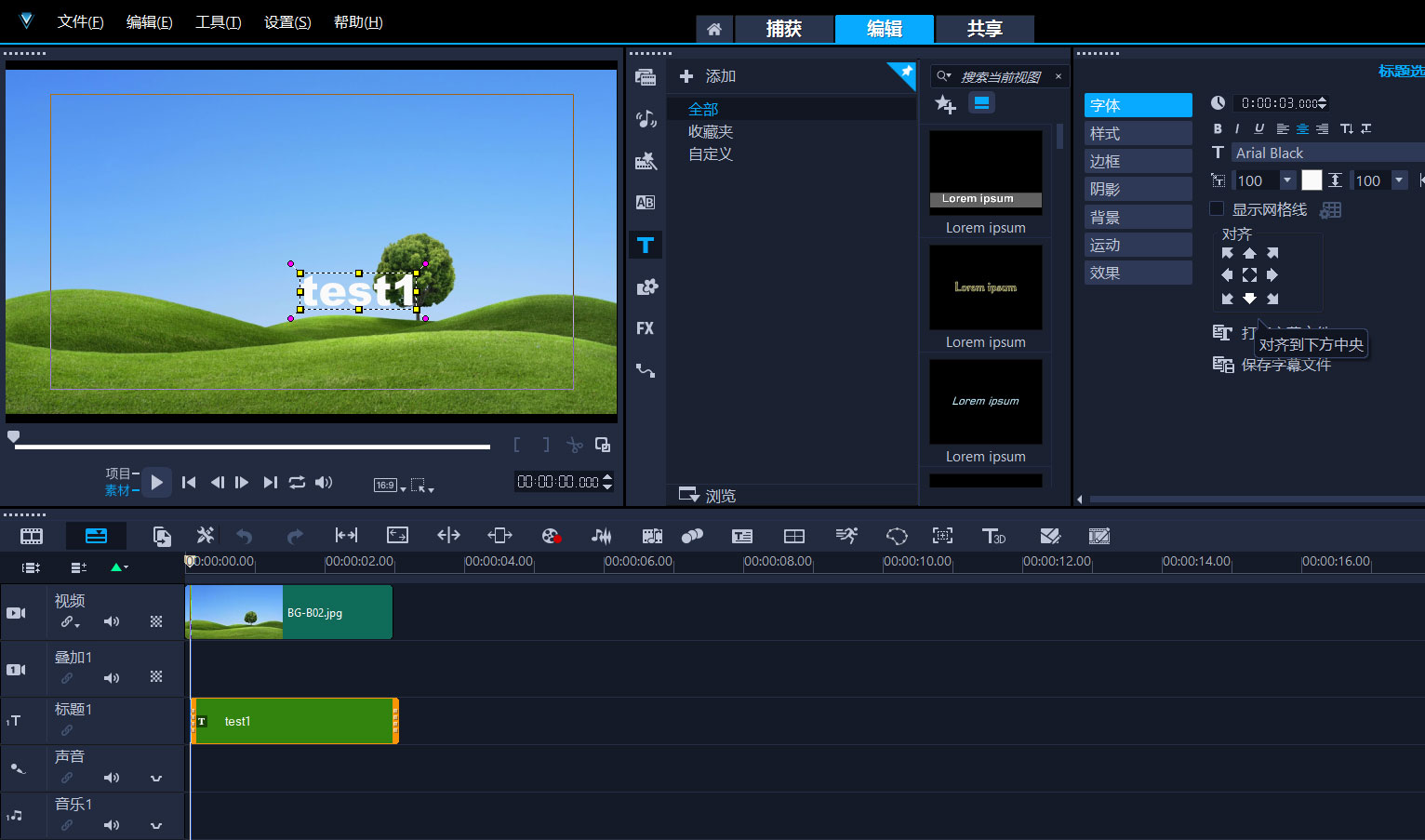The height and width of the screenshot is (840, 1425).
Task: Open the Overlay graphics library icon
Action: click(x=646, y=287)
